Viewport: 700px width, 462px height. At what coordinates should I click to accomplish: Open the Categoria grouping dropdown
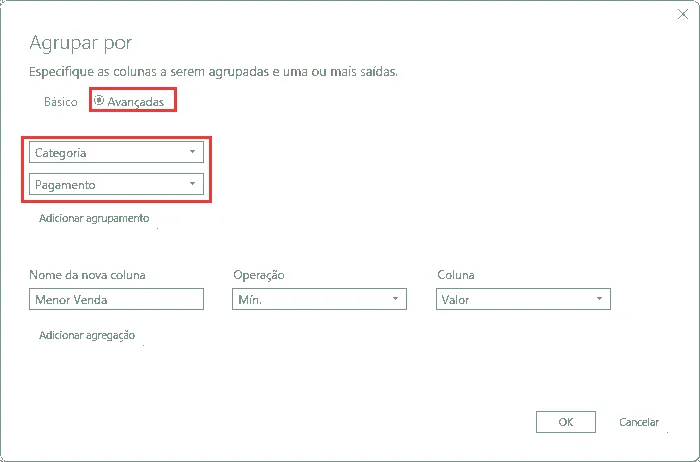pyautogui.click(x=116, y=153)
